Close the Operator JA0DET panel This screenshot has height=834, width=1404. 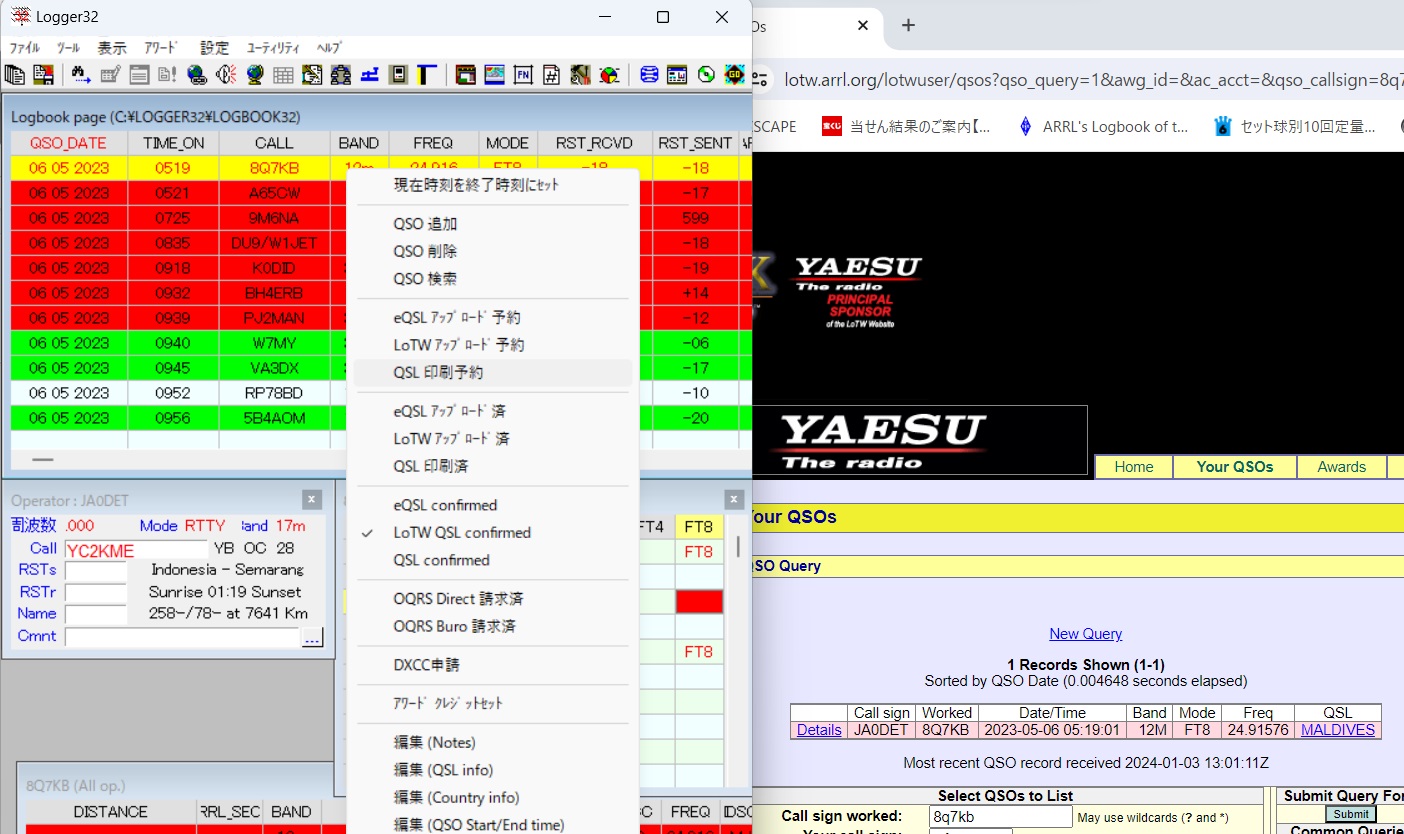pos(312,499)
